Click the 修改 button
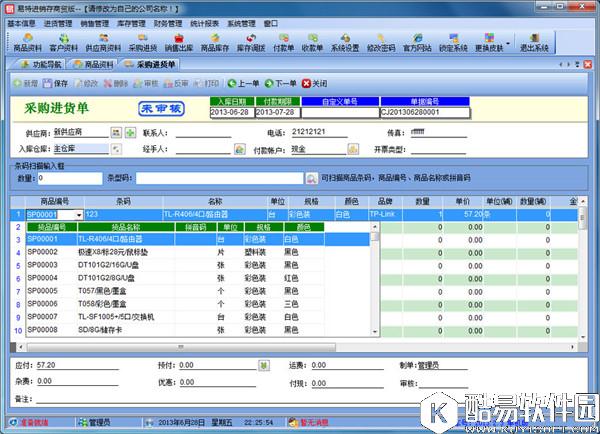This screenshot has width=600, height=434. click(x=86, y=83)
